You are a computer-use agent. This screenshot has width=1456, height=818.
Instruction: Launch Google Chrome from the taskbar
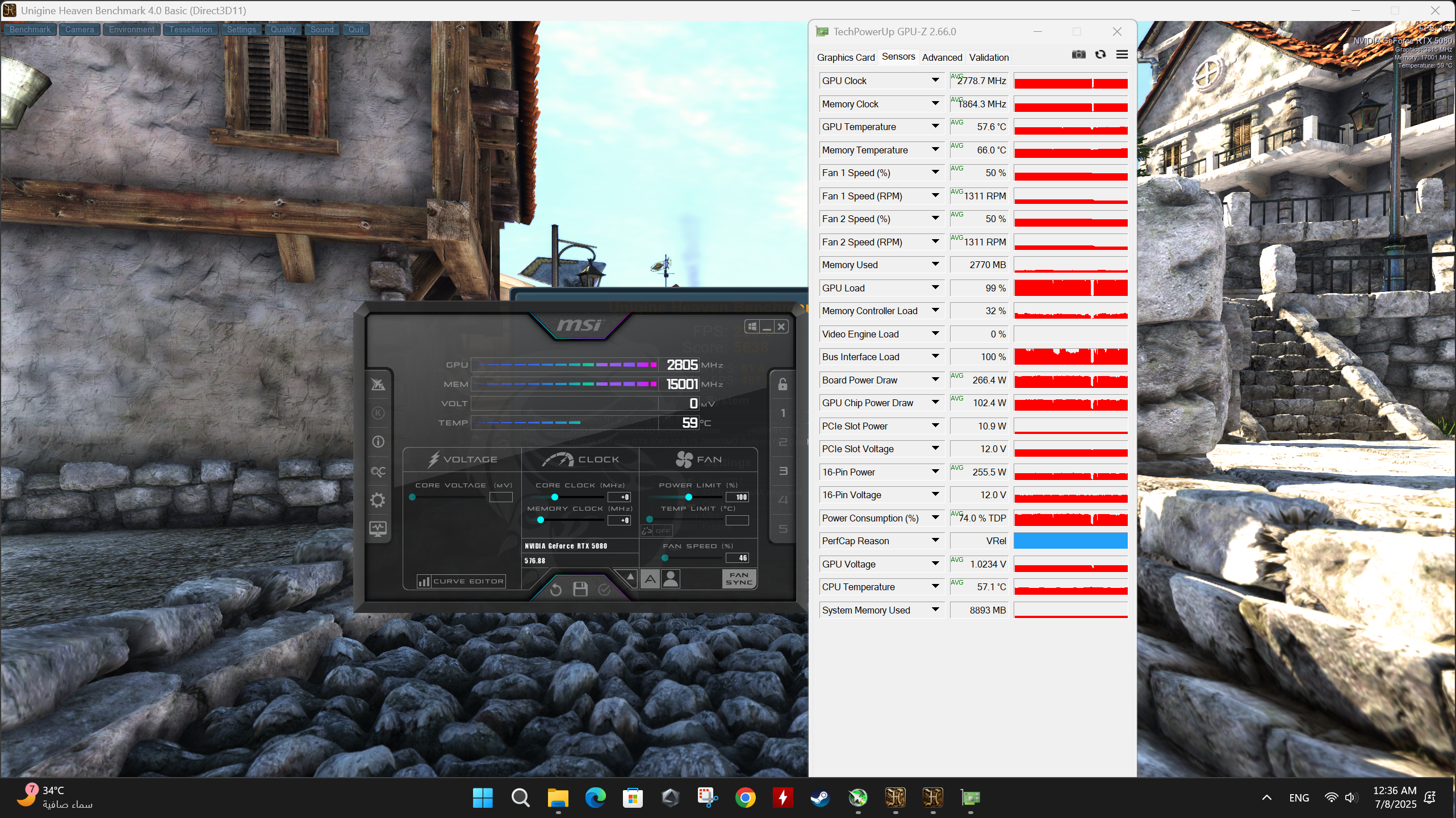click(x=746, y=798)
